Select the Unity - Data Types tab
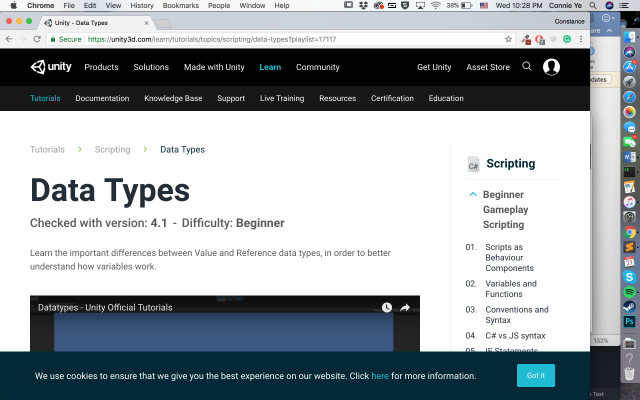The height and width of the screenshot is (400, 640). [x=96, y=23]
